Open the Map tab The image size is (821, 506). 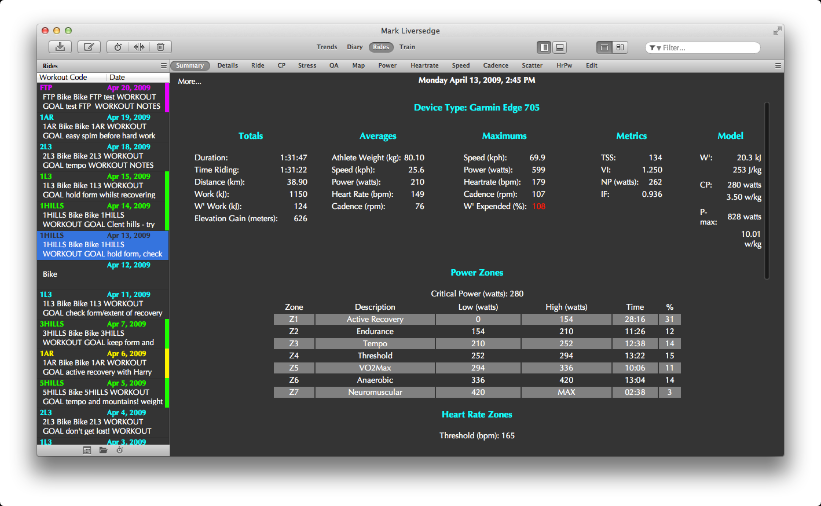tap(359, 66)
